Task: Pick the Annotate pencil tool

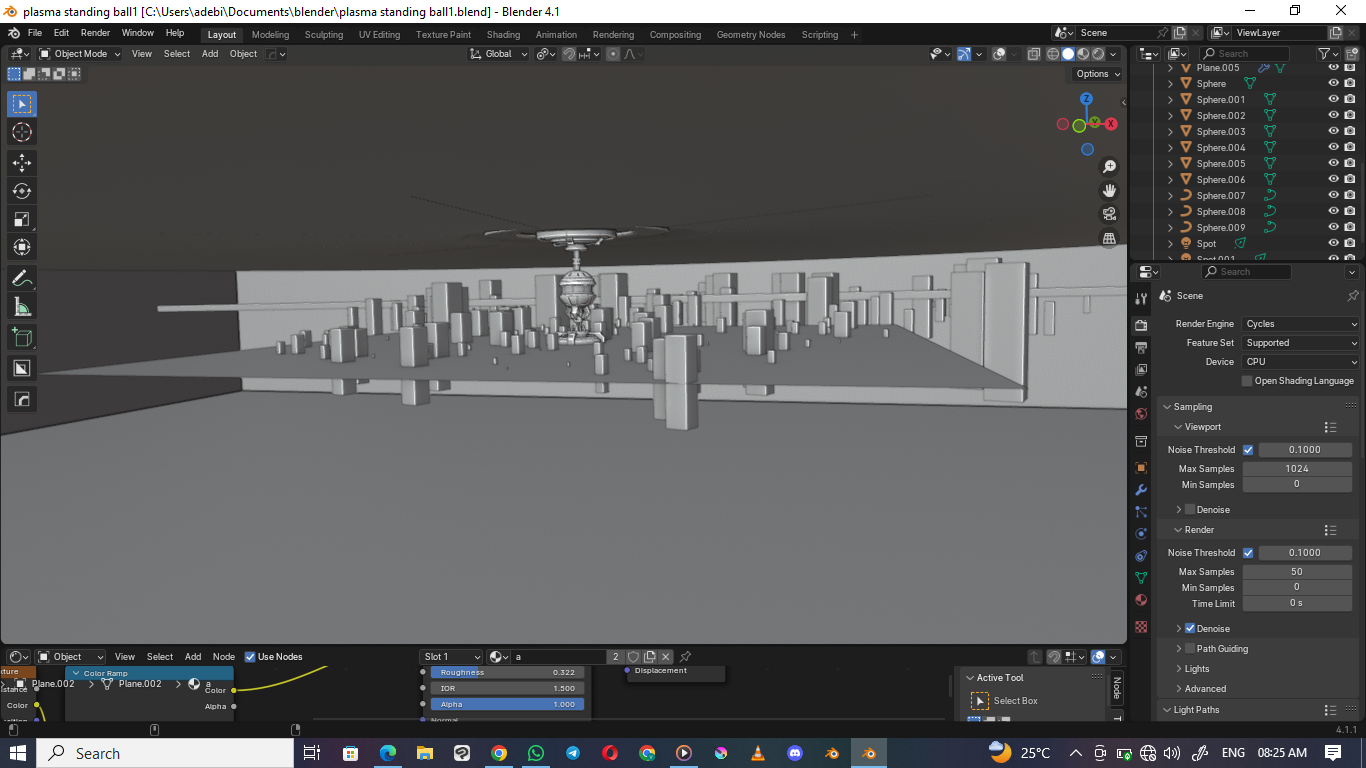Action: click(22, 278)
